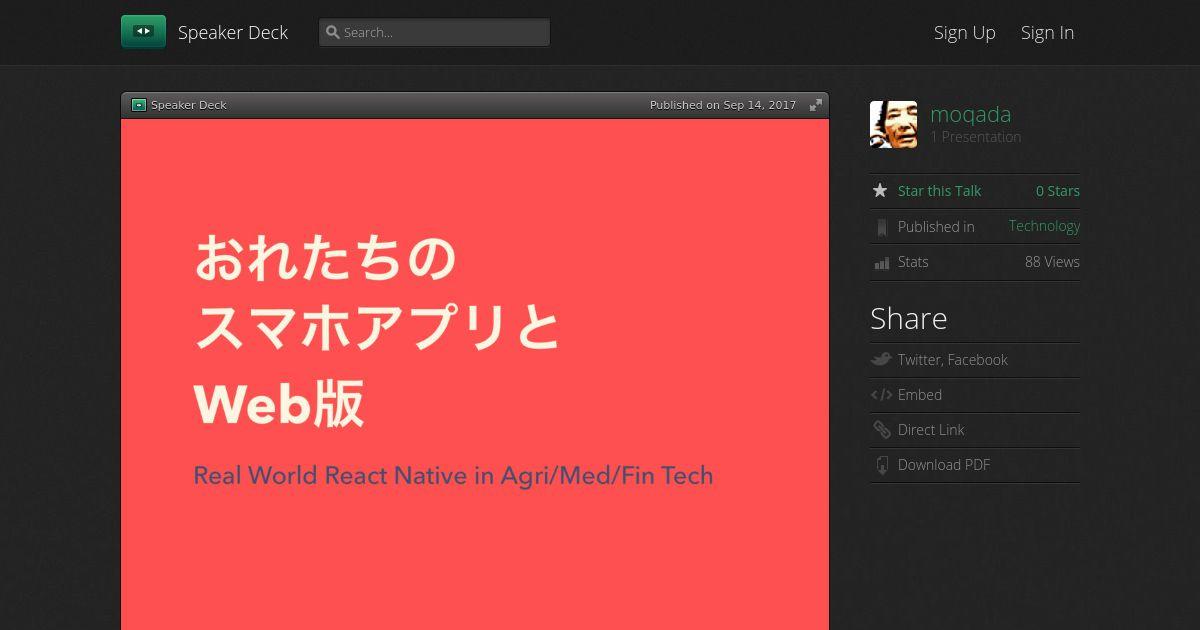The width and height of the screenshot is (1200, 630).
Task: Focus the Search input field
Action: (x=434, y=32)
